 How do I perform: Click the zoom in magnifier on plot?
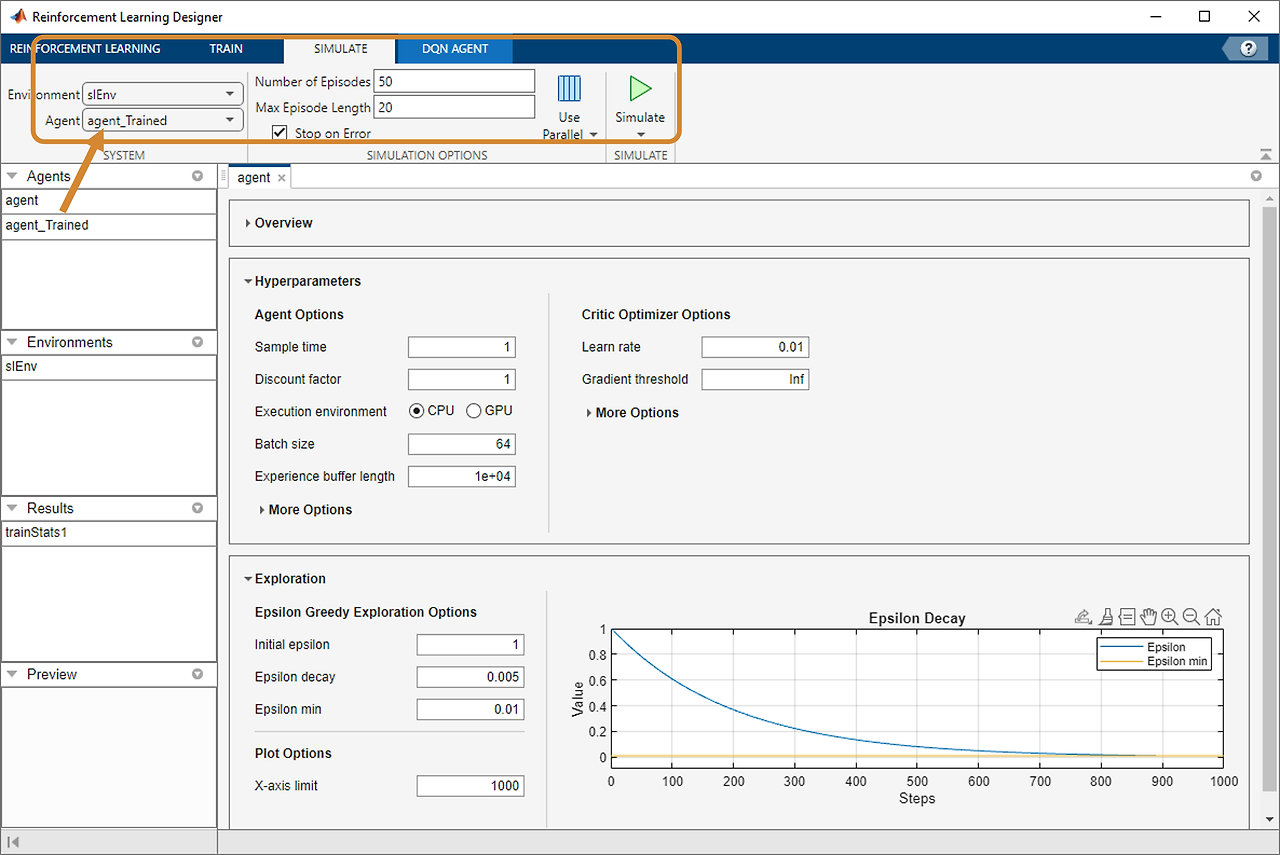tap(1169, 617)
